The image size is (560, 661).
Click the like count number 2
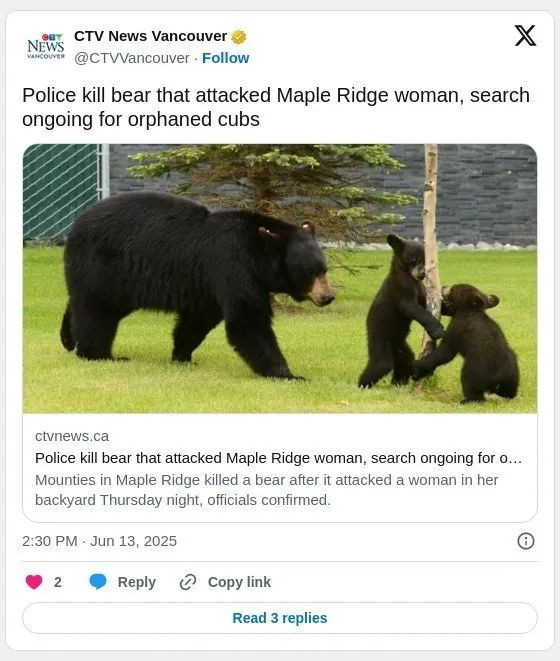[58, 582]
